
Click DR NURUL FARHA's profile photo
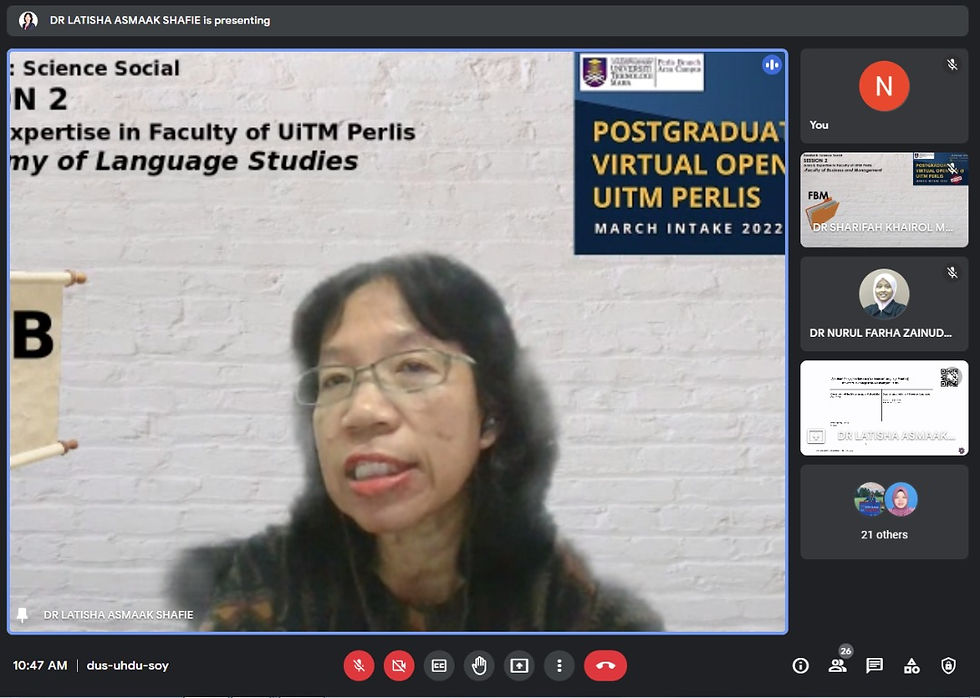click(x=884, y=294)
